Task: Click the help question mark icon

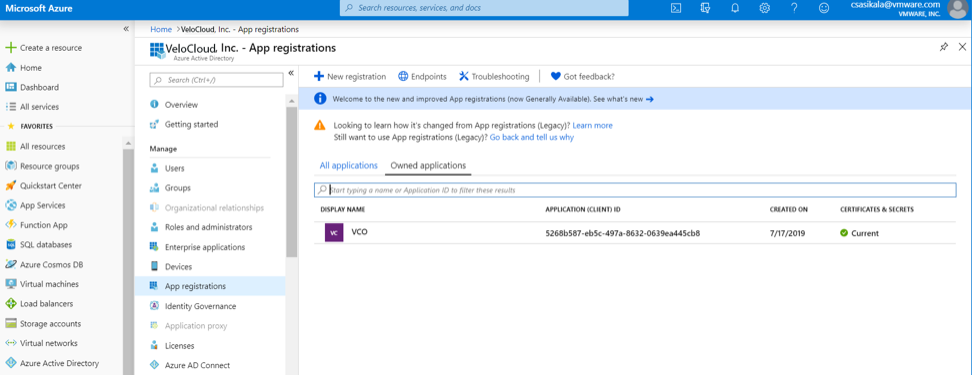Action: (794, 8)
